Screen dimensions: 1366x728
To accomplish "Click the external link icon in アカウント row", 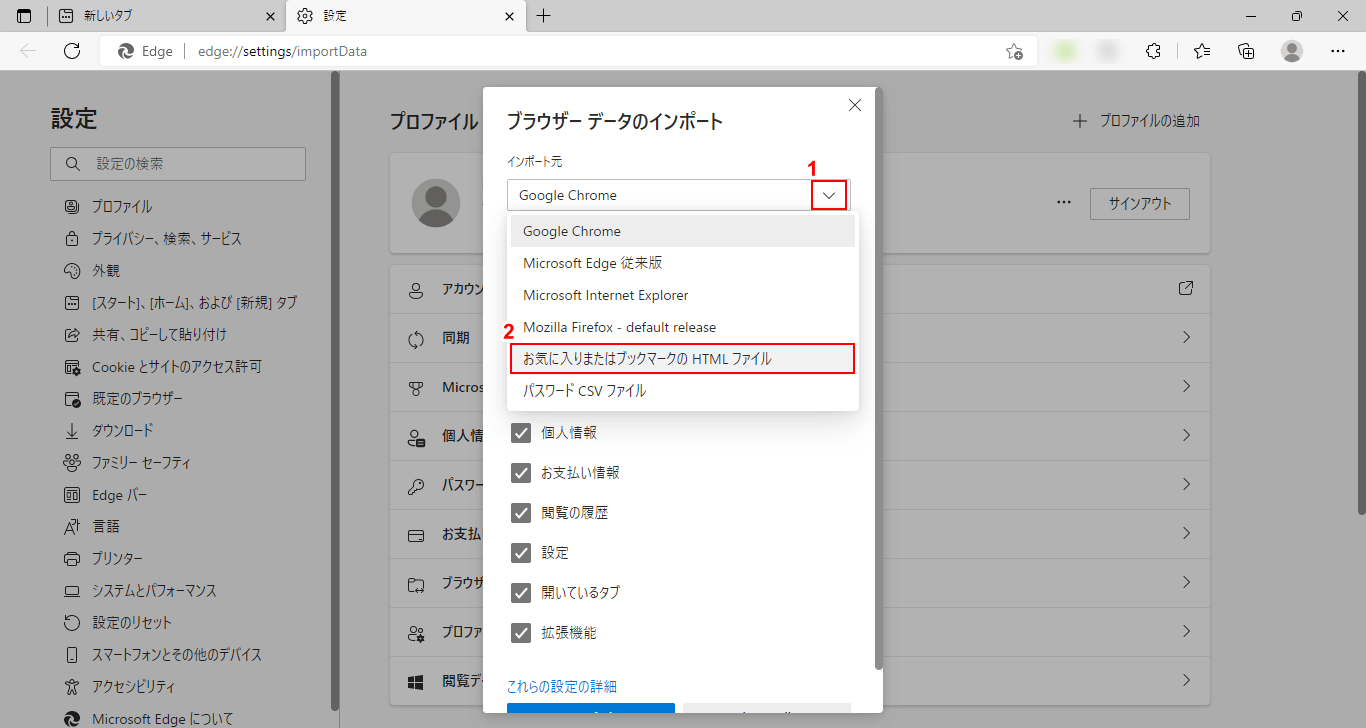I will (1186, 288).
